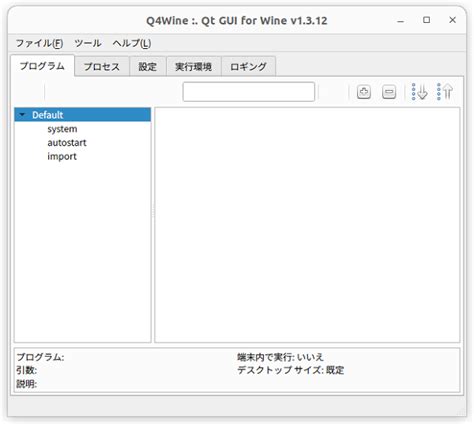Click the 端末内で実行: いいえ text

280,357
